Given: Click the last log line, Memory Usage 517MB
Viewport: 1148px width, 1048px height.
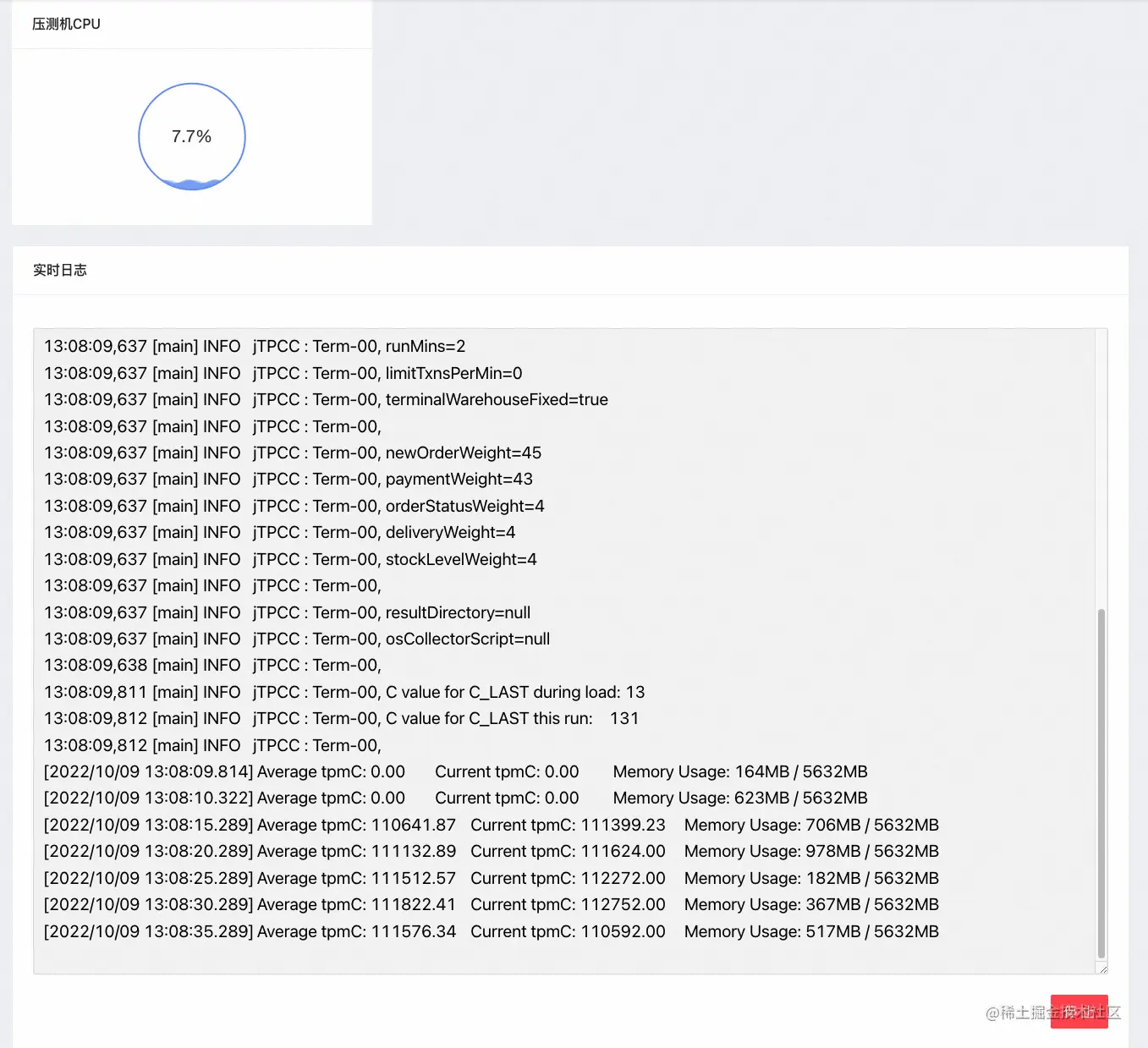Looking at the screenshot, I should tap(492, 931).
